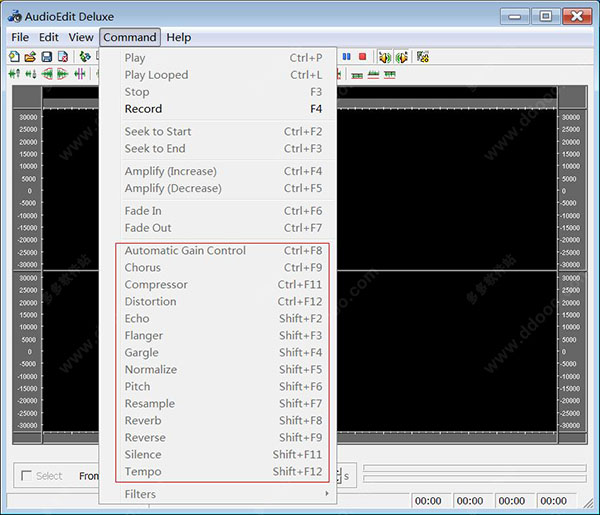600x515 pixels.
Task: Click waveform icon with purple vertical line
Action: (79, 73)
